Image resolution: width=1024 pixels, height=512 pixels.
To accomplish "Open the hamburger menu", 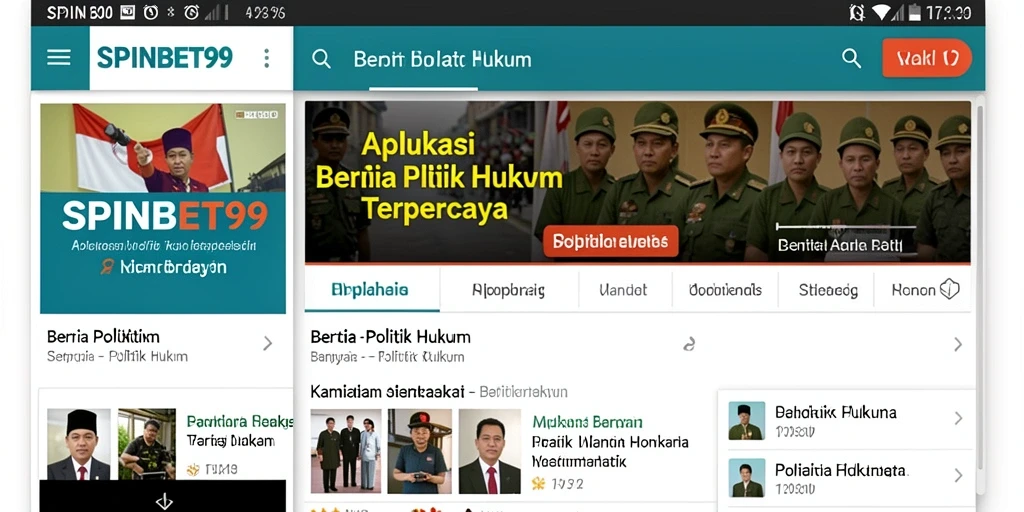I will pyautogui.click(x=59, y=58).
